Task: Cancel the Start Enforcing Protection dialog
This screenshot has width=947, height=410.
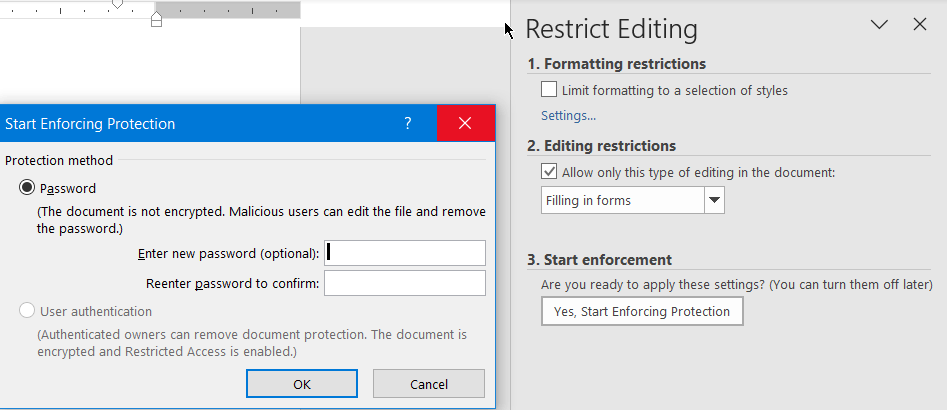Action: (x=429, y=384)
